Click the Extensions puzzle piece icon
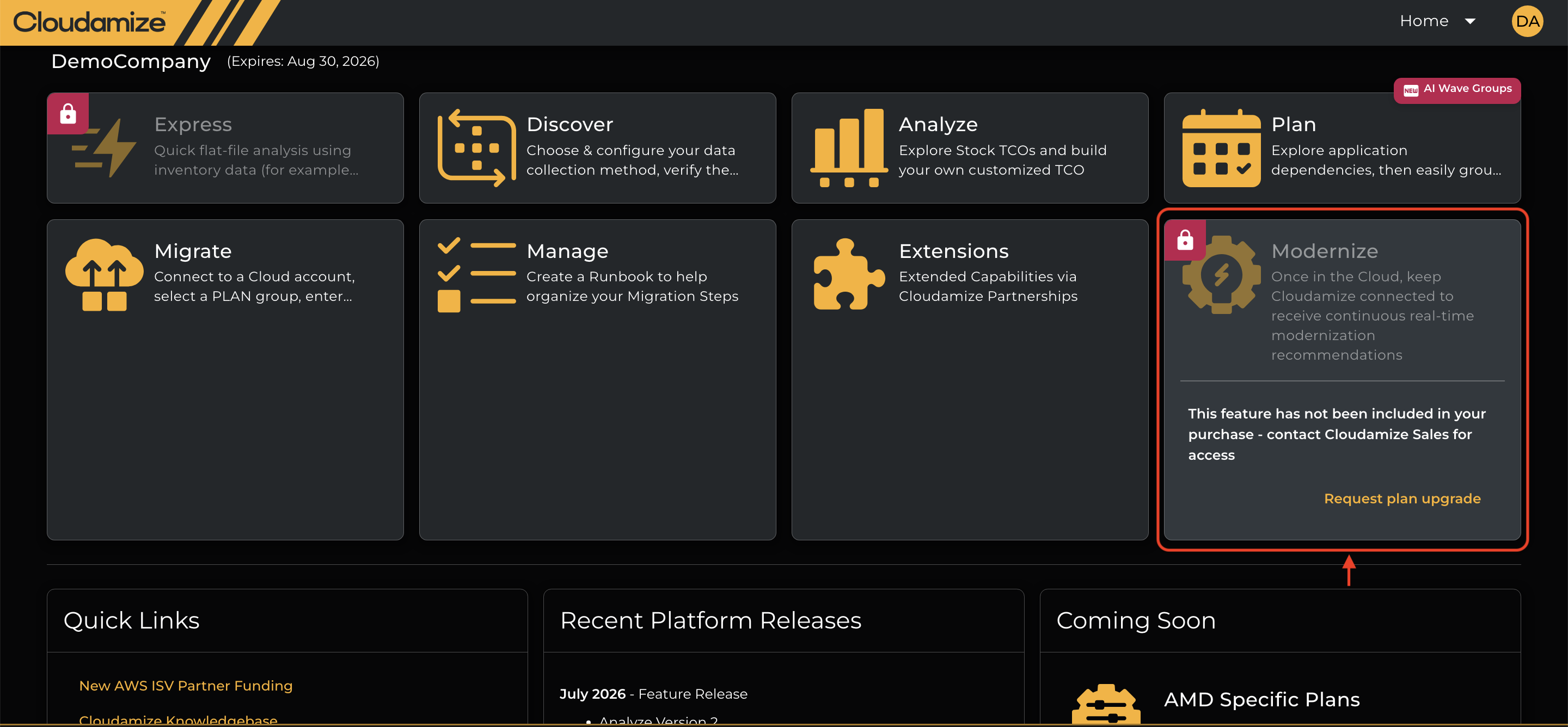This screenshot has width=1568, height=727. [849, 274]
